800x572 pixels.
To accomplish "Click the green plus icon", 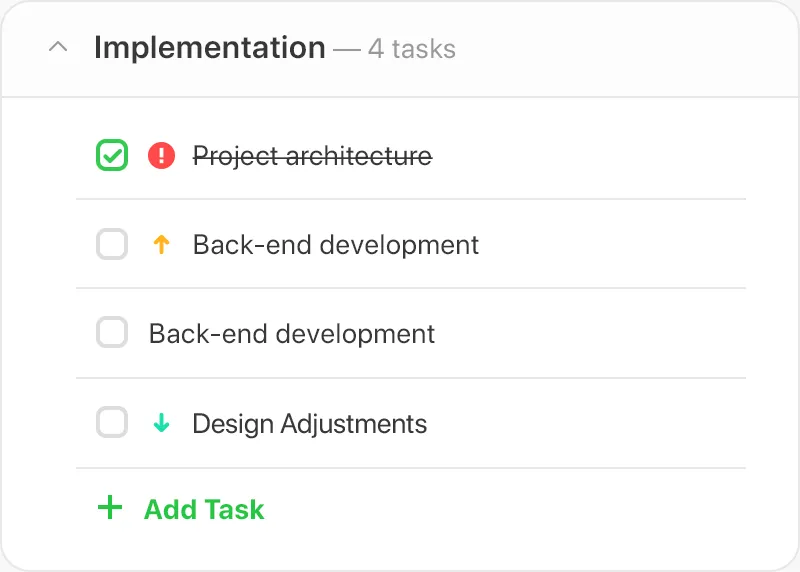I will click(110, 508).
